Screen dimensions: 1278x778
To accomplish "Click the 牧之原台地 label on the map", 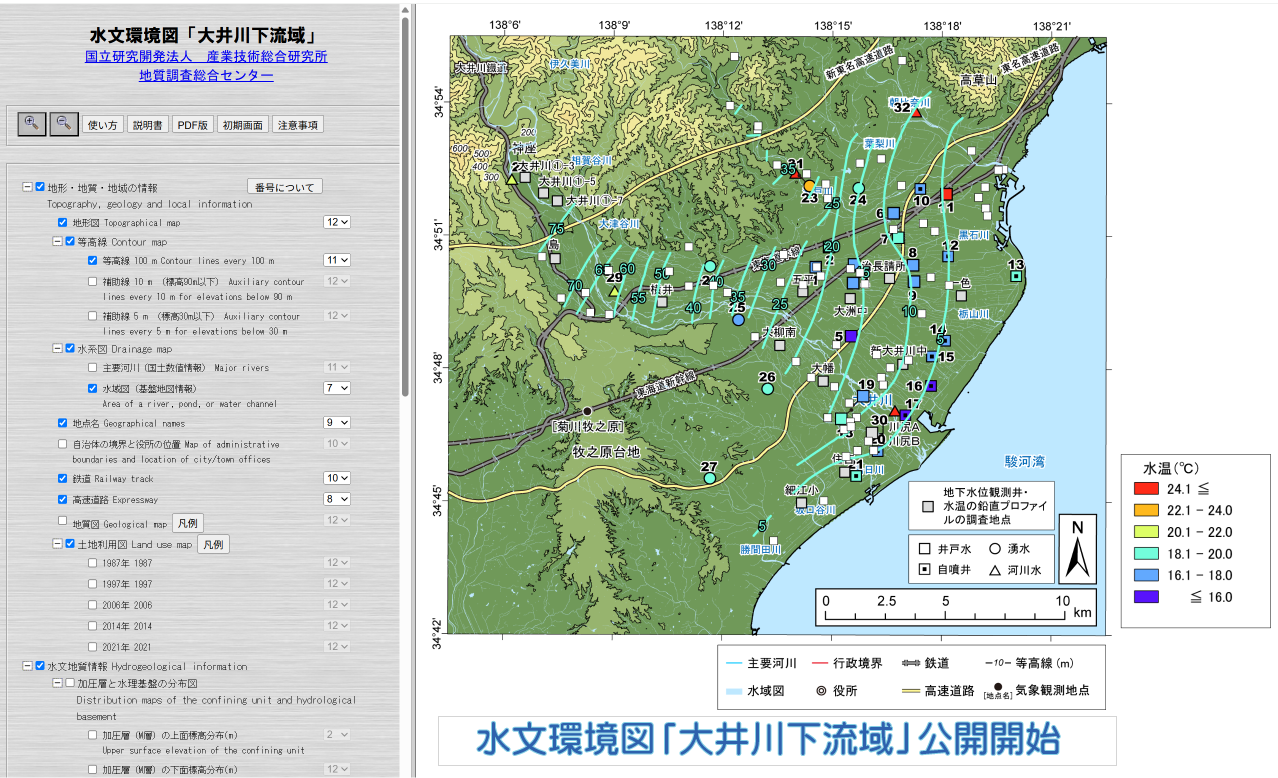I will (x=607, y=453).
